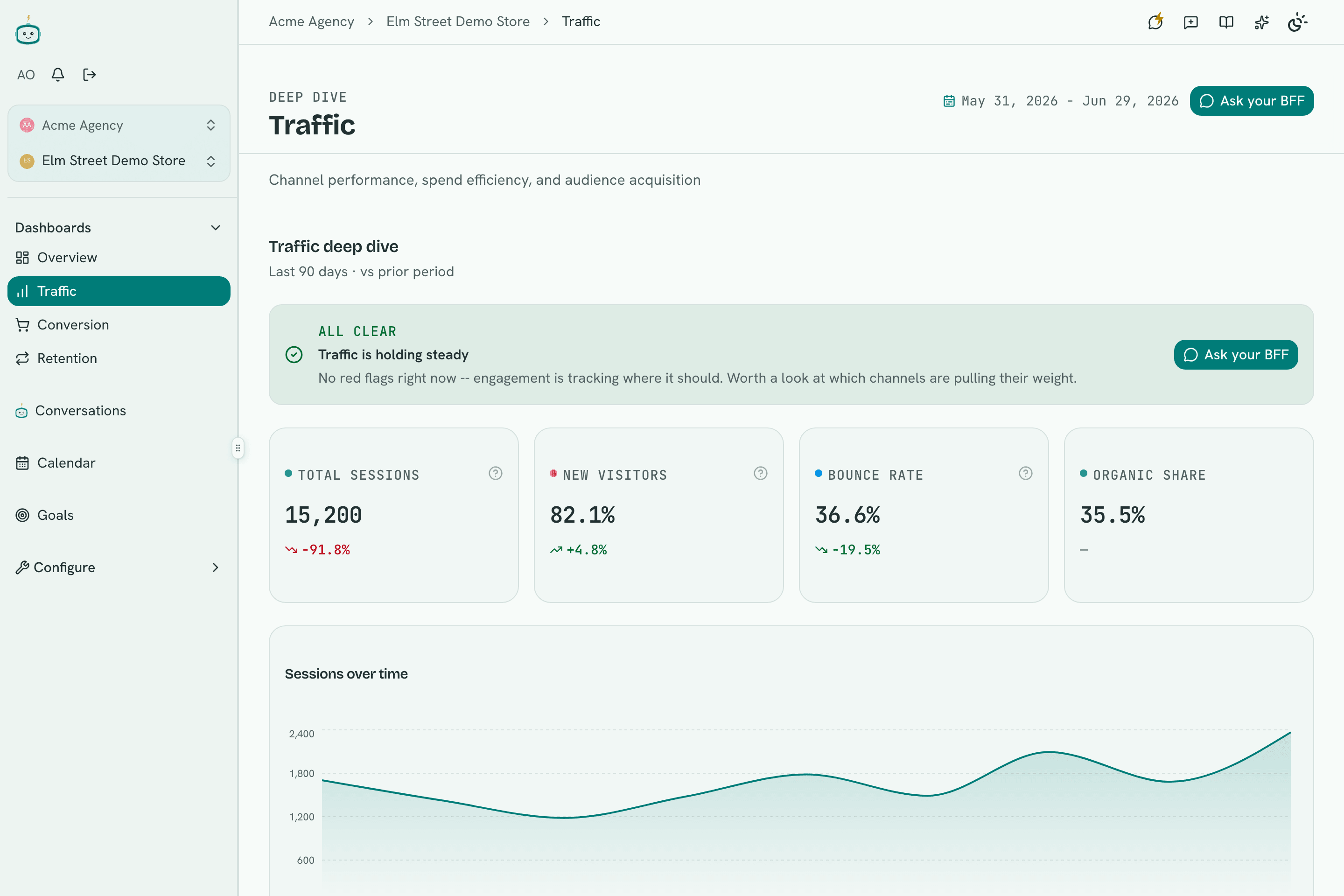Click Elm Street Demo Store breadcrumb link
The image size is (1344, 896).
point(458,22)
